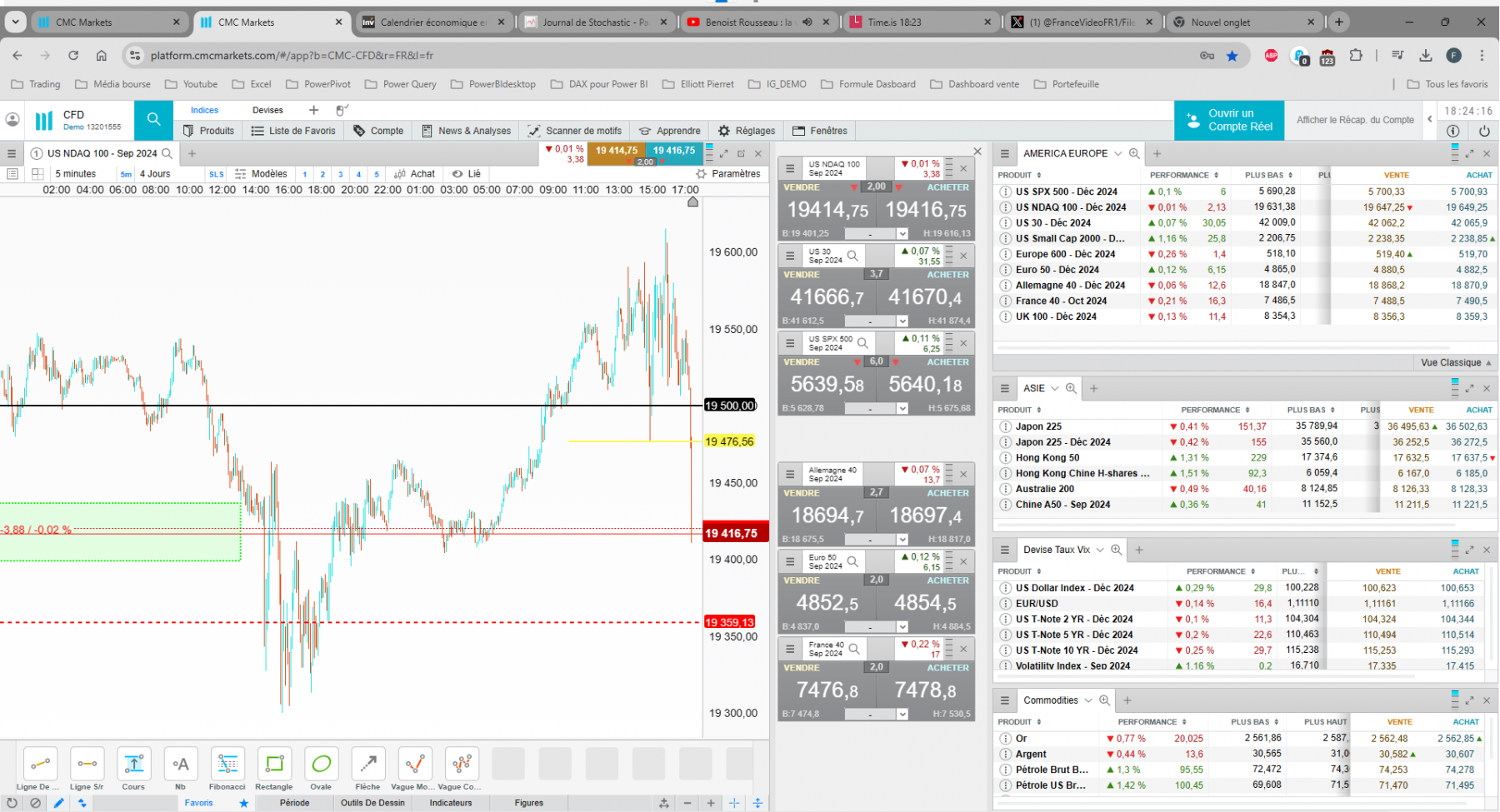This screenshot has width=1500, height=812.
Task: Click the clear drawings prohibition icon
Action: click(x=35, y=803)
